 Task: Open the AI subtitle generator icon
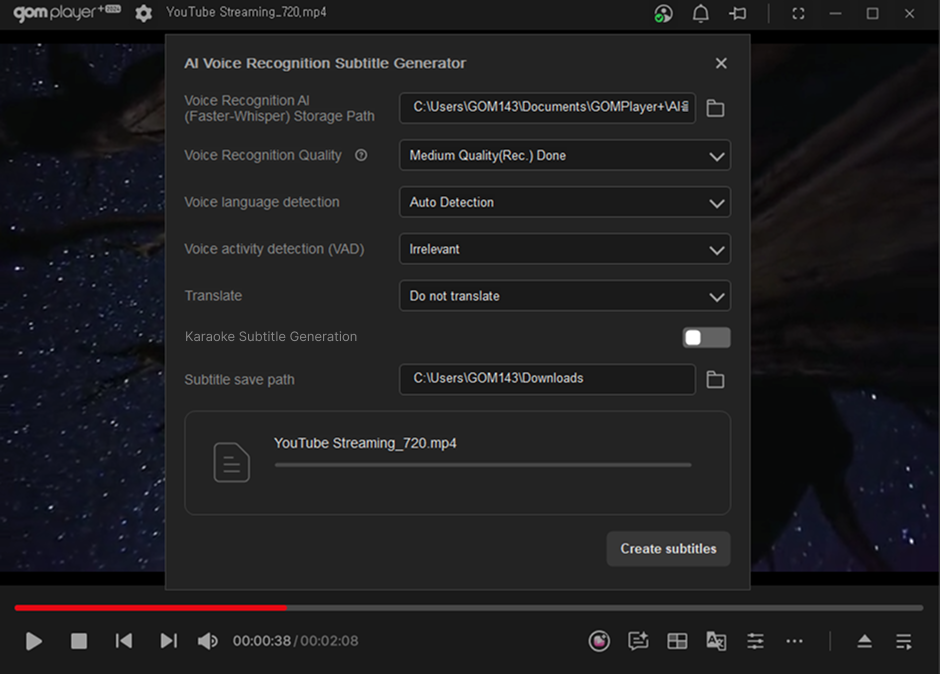[638, 641]
